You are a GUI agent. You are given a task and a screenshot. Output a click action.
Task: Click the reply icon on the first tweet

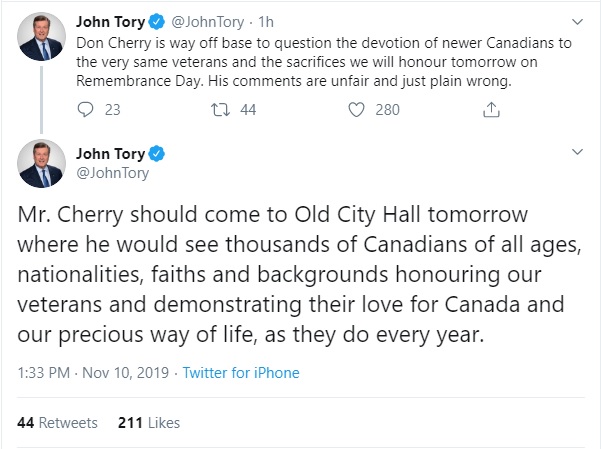pyautogui.click(x=85, y=110)
